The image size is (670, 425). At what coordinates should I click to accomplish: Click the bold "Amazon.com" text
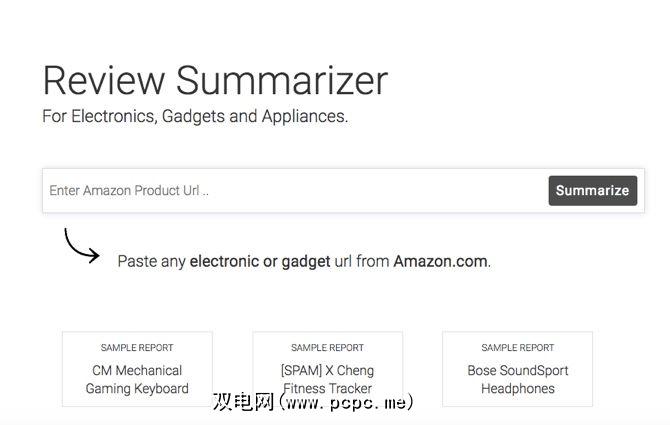pyautogui.click(x=440, y=261)
